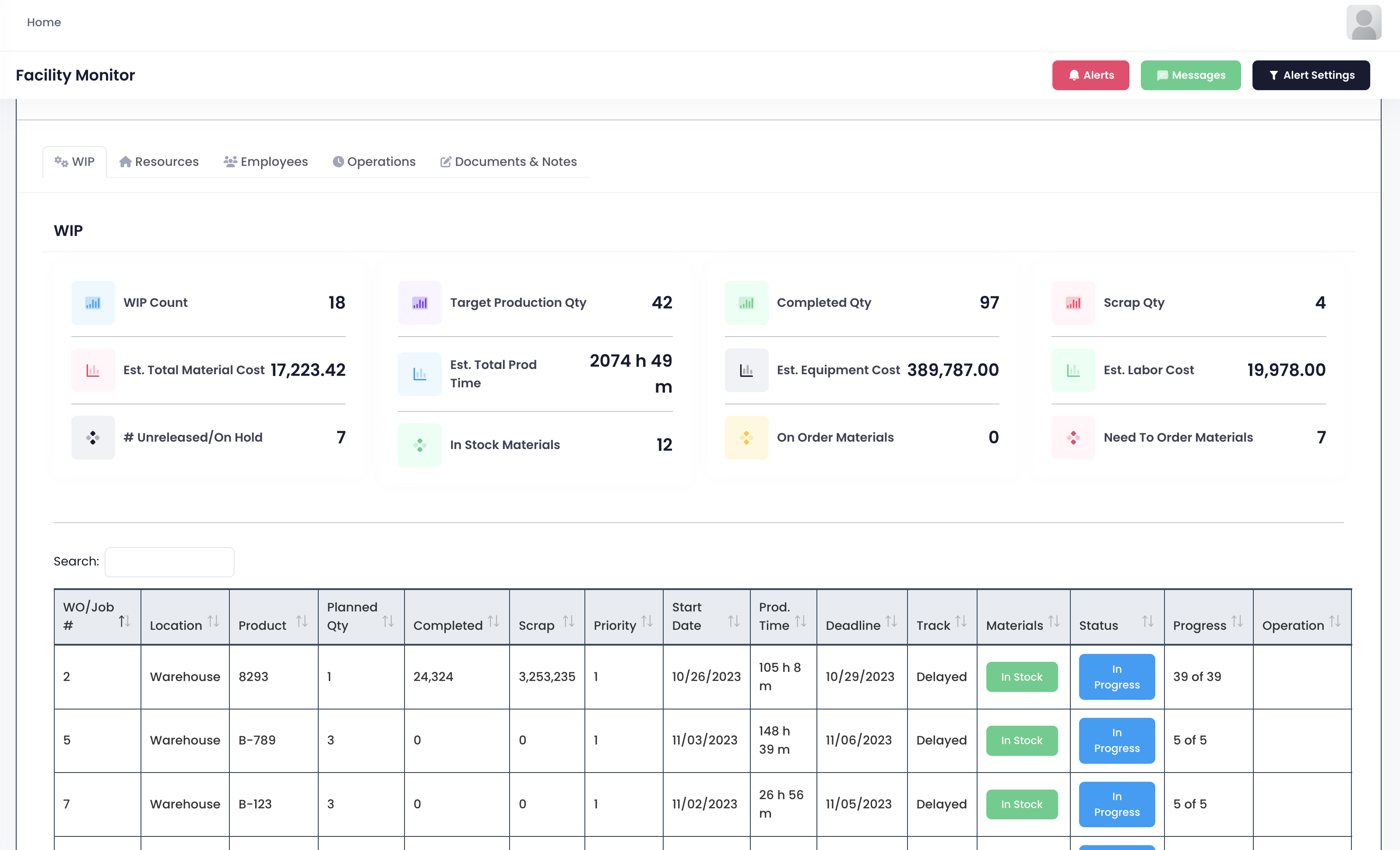This screenshot has width=1400, height=850.
Task: Click the Home breadcrumb link
Action: point(44,23)
